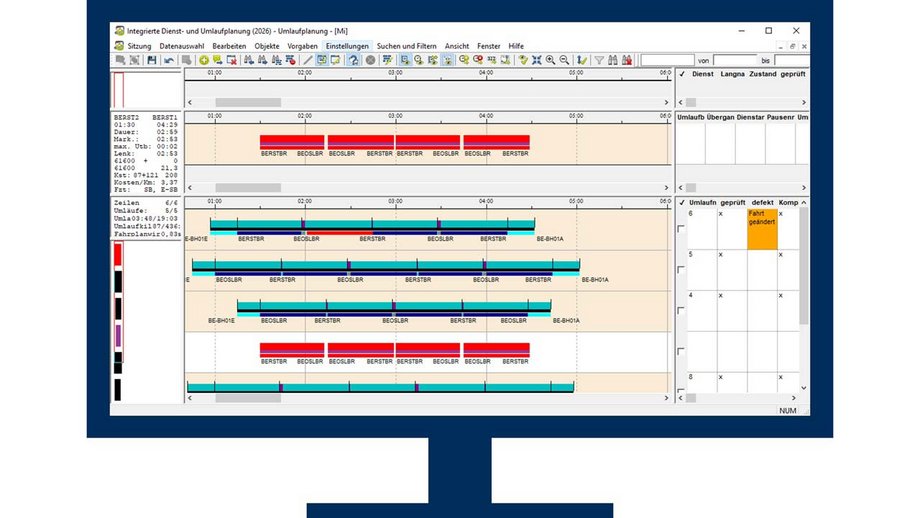The image size is (920, 518).
Task: Tick the checkbox in row 5
Action: click(x=681, y=270)
